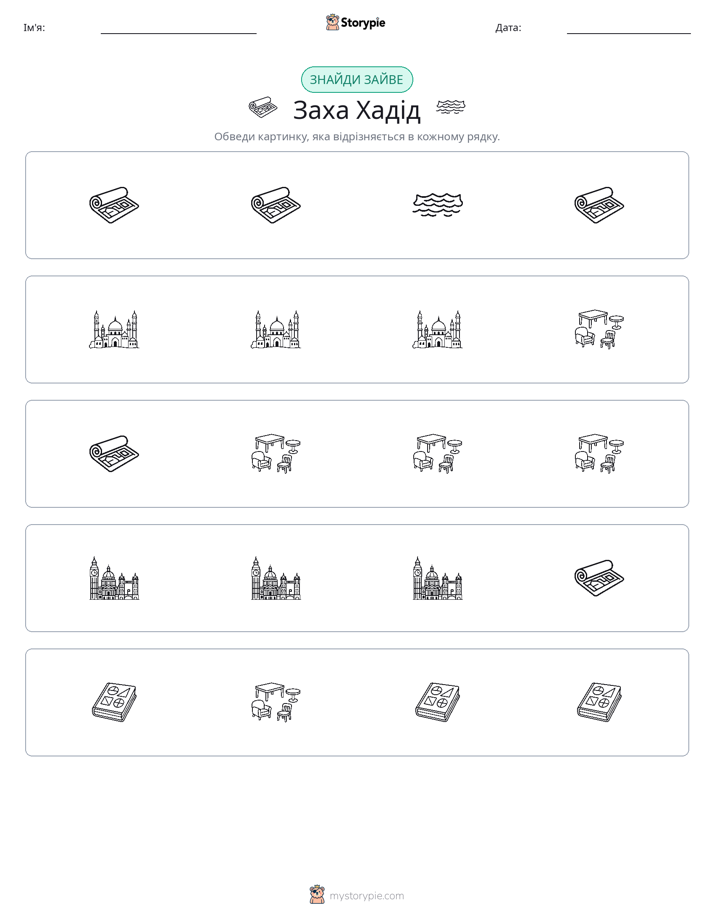Viewport: 714px width, 924px height.
Task: Click the first mosque picture in row two
Action: (114, 329)
